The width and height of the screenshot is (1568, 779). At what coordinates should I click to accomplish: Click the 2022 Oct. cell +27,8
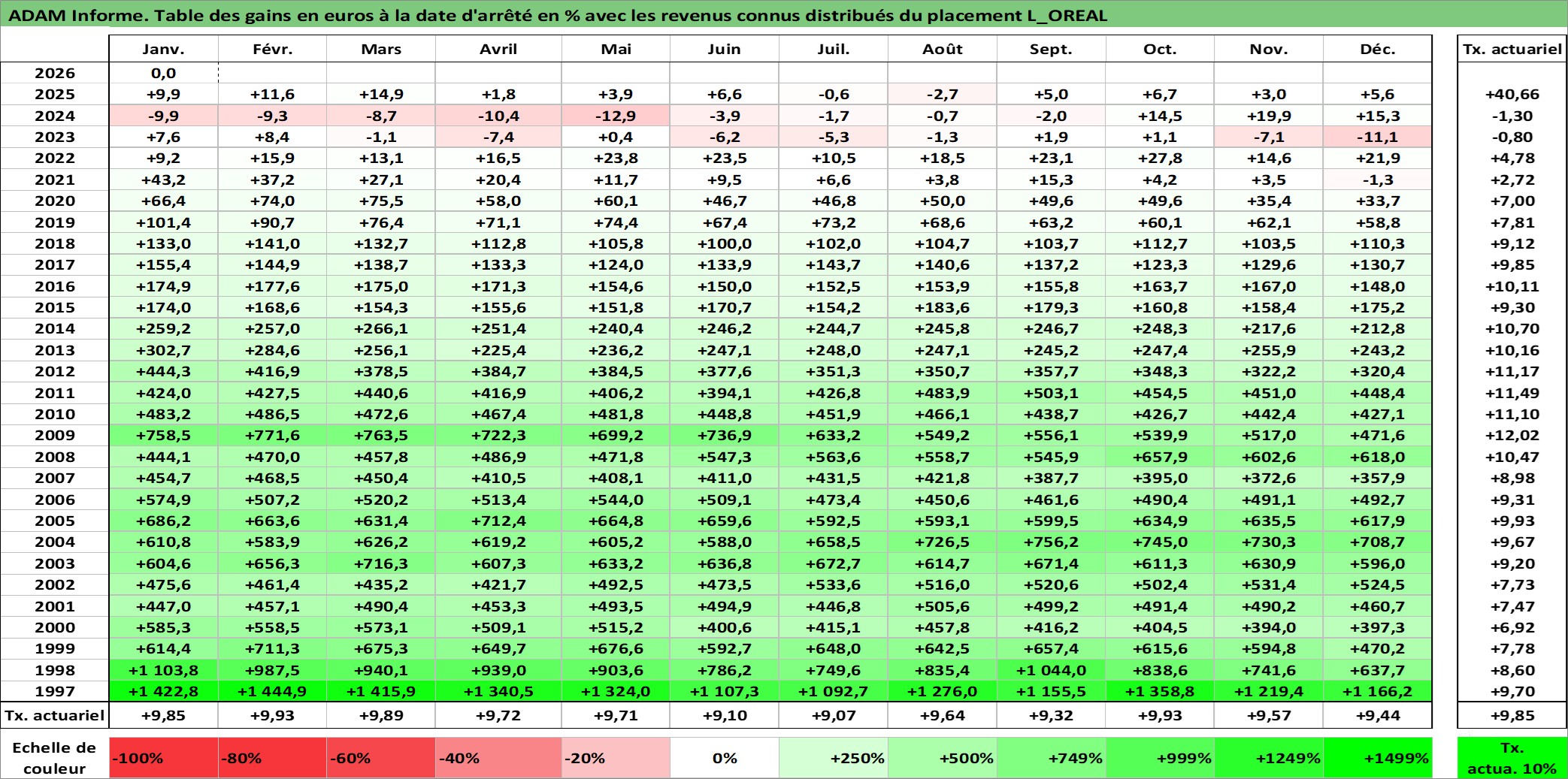[x=1160, y=158]
